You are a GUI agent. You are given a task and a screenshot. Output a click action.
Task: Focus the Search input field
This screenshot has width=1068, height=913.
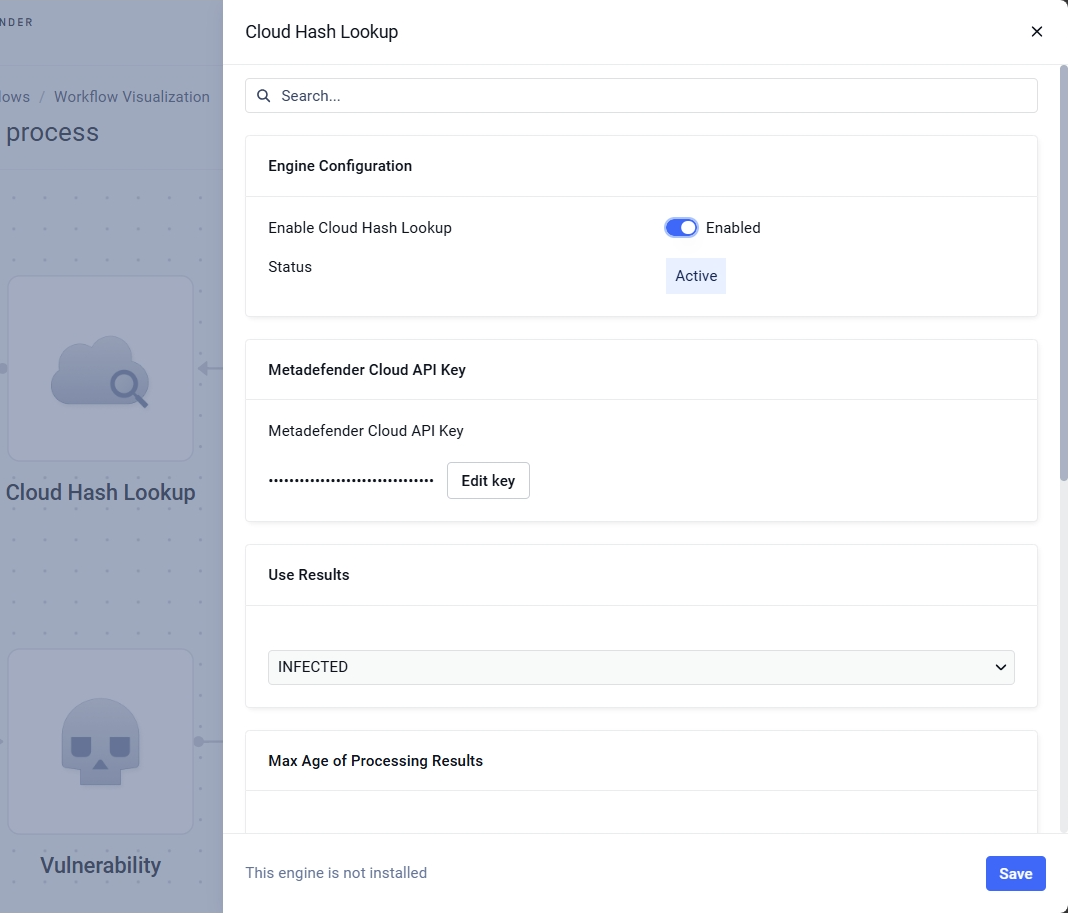641,95
